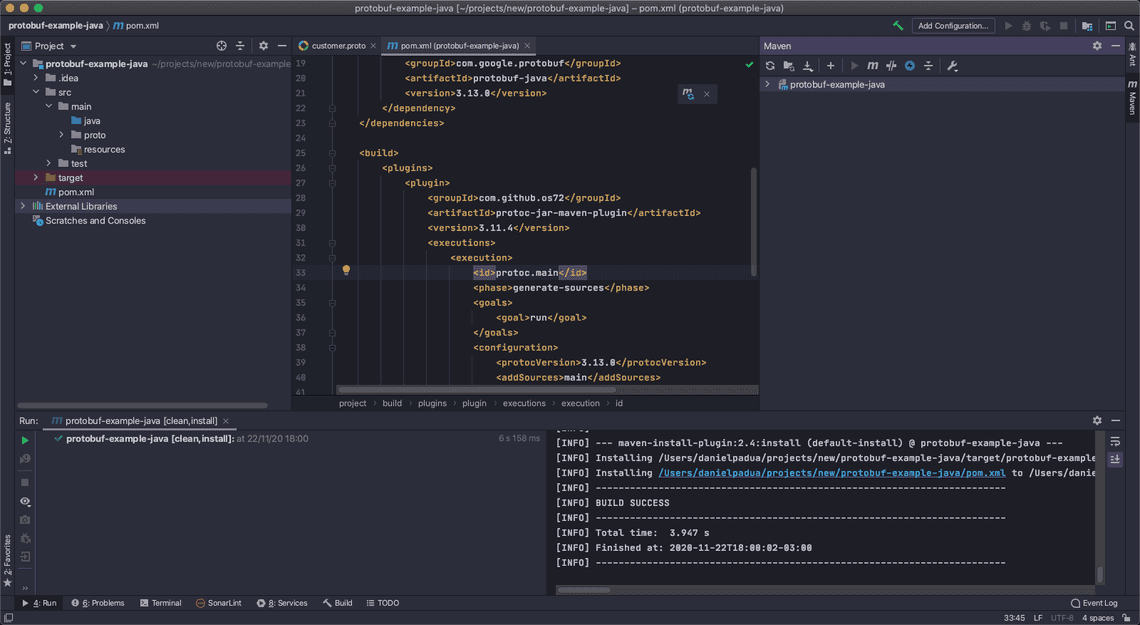Click Download Sources icon in Maven toolbar
Viewport: 1140px width, 625px height.
click(808, 66)
